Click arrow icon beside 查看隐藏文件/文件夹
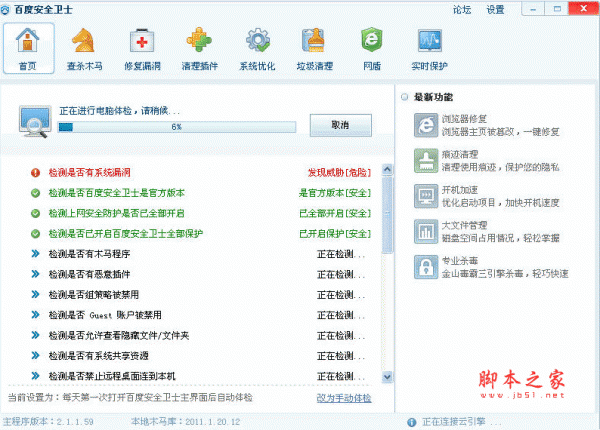Viewport: 600px width, 430px height. click(36, 335)
